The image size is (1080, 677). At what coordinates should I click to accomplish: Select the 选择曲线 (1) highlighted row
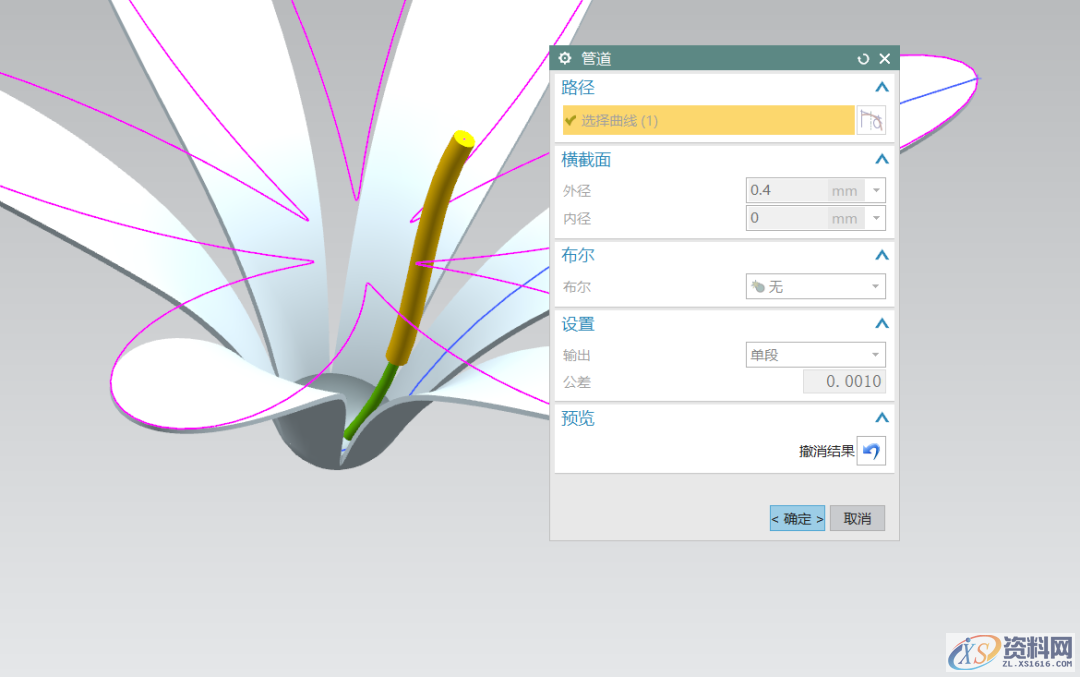(708, 120)
